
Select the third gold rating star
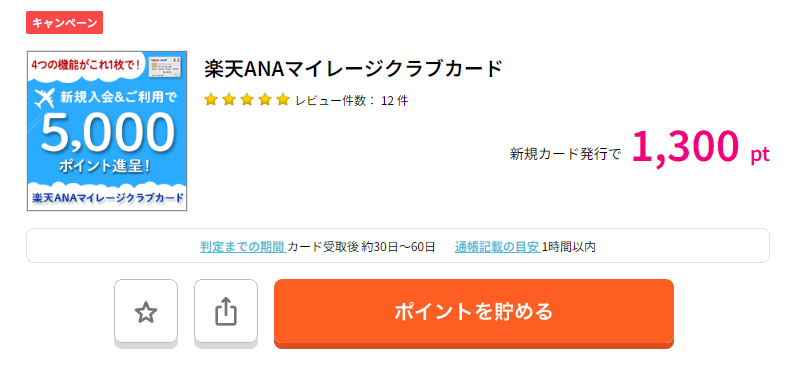point(247,100)
